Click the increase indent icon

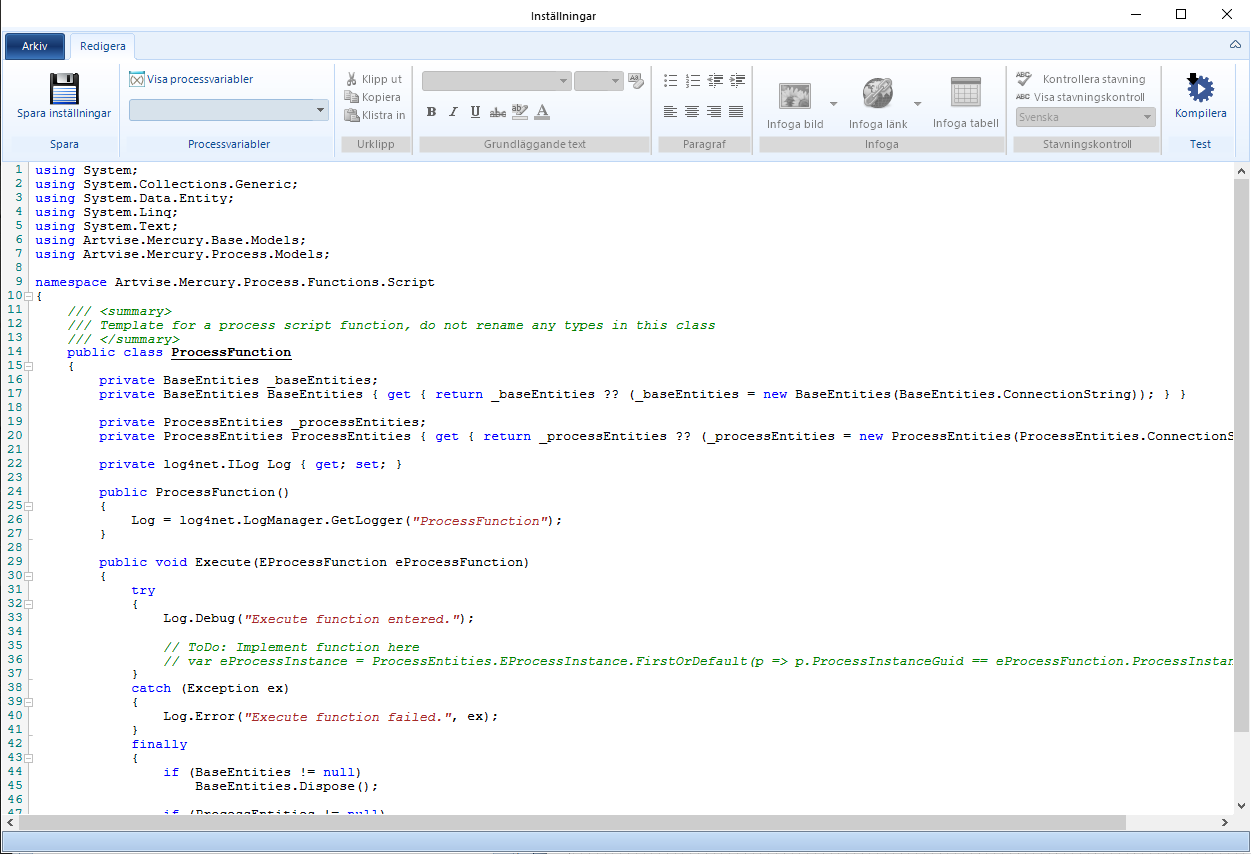(737, 80)
